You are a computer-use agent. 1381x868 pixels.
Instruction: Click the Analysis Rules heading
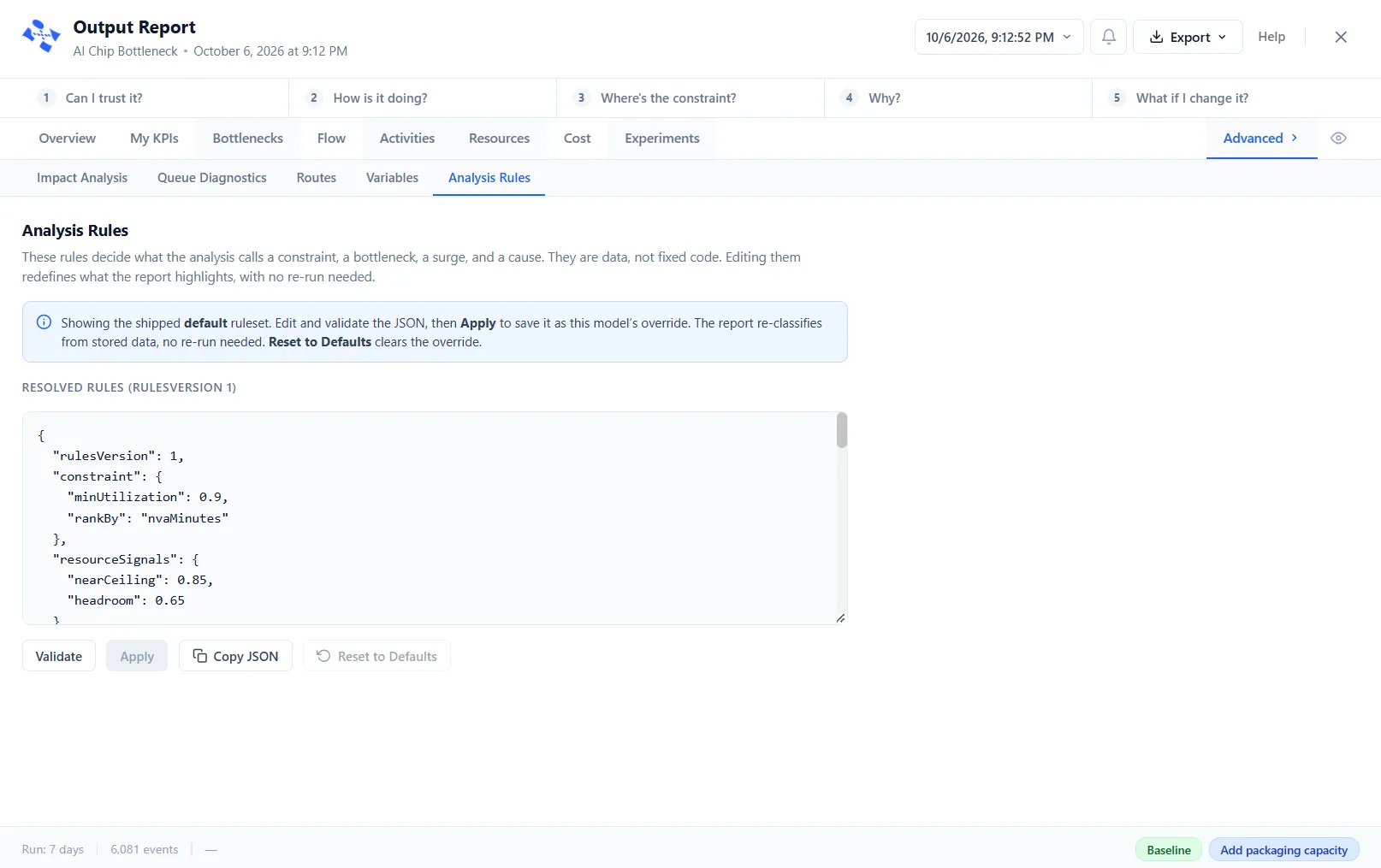75,231
